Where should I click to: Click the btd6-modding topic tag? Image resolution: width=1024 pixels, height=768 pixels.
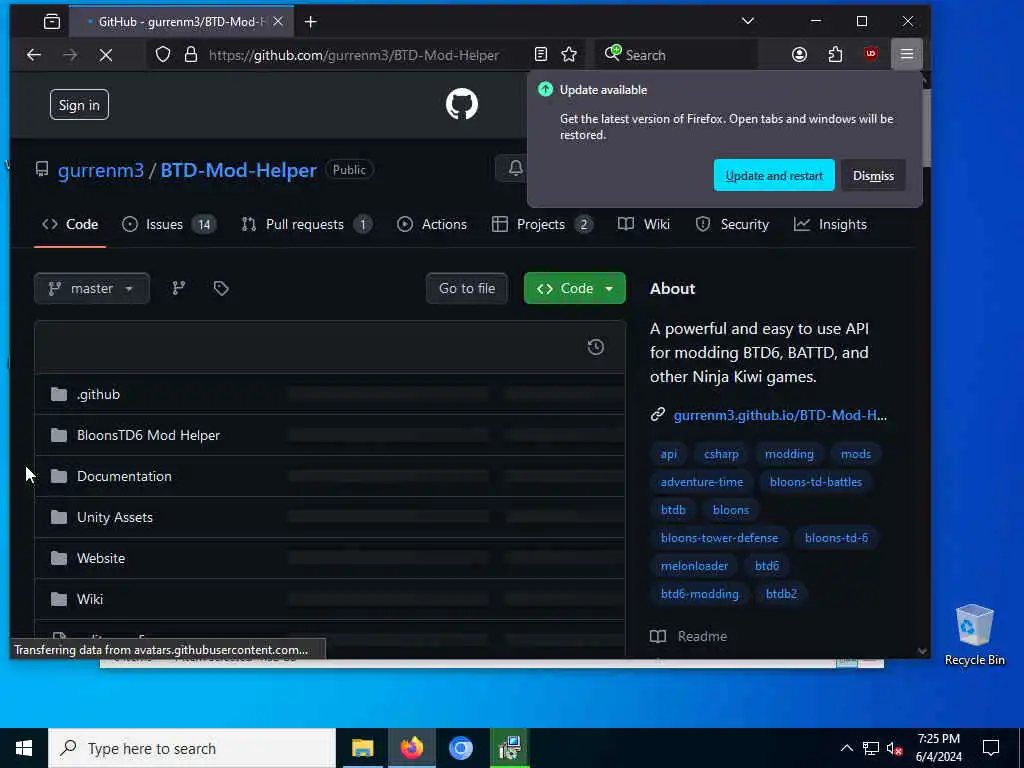(699, 594)
